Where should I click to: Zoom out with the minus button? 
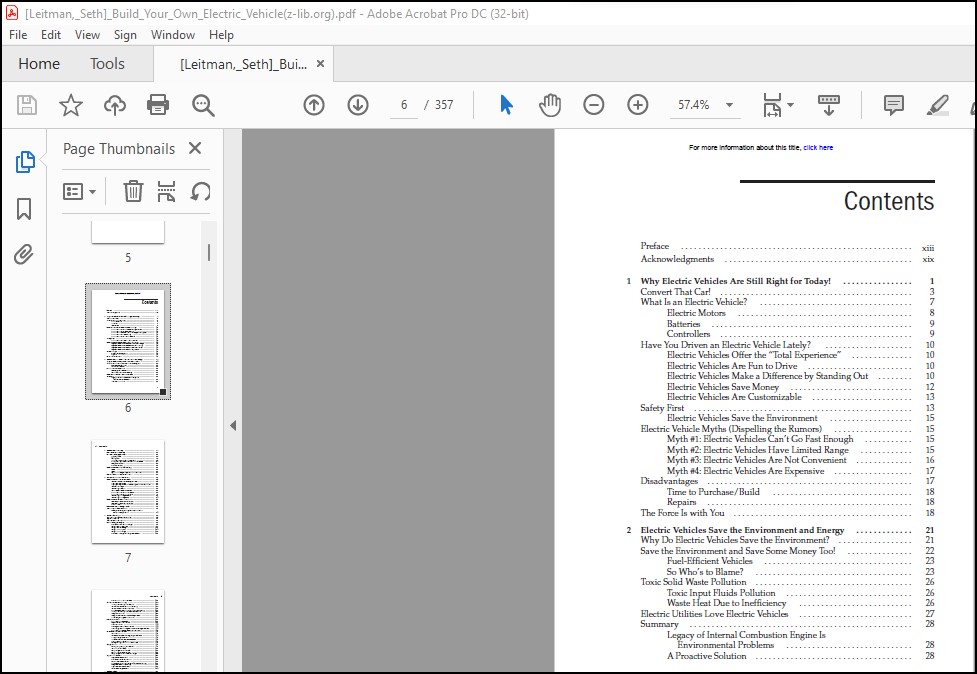(594, 105)
